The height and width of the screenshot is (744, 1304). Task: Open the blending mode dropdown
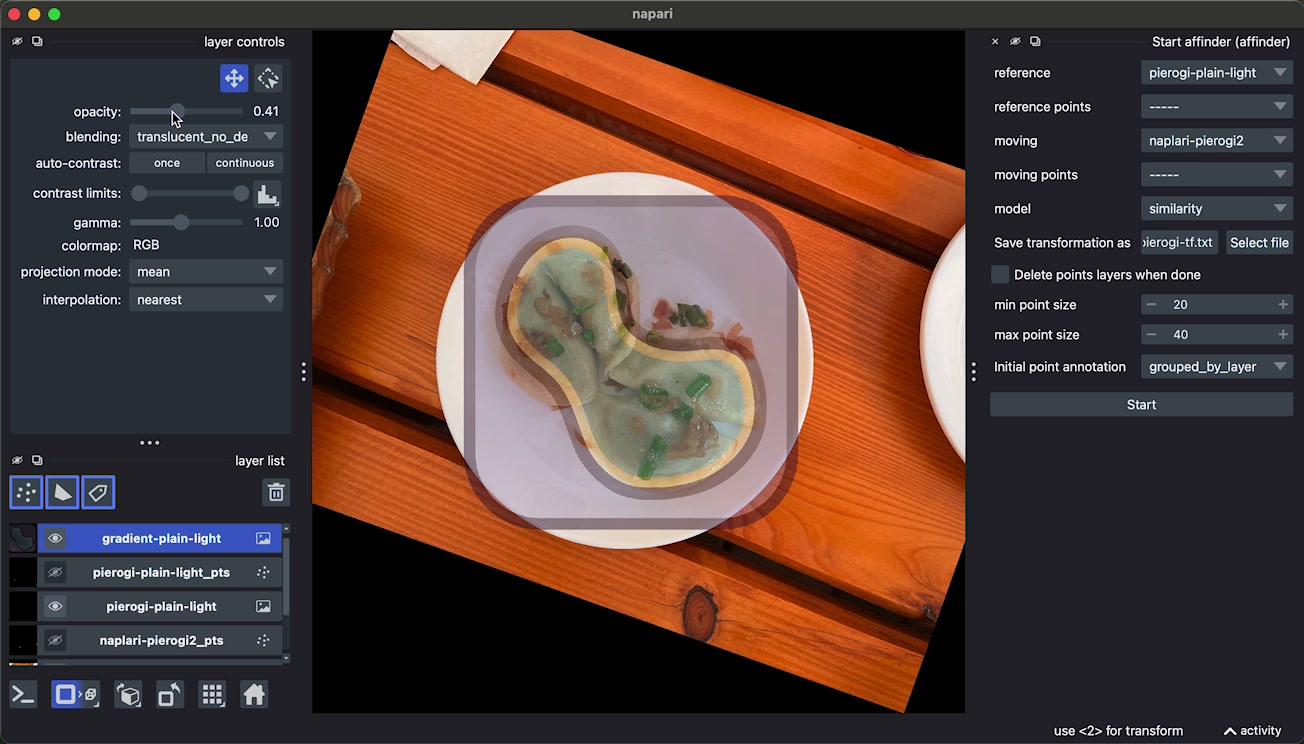(206, 137)
